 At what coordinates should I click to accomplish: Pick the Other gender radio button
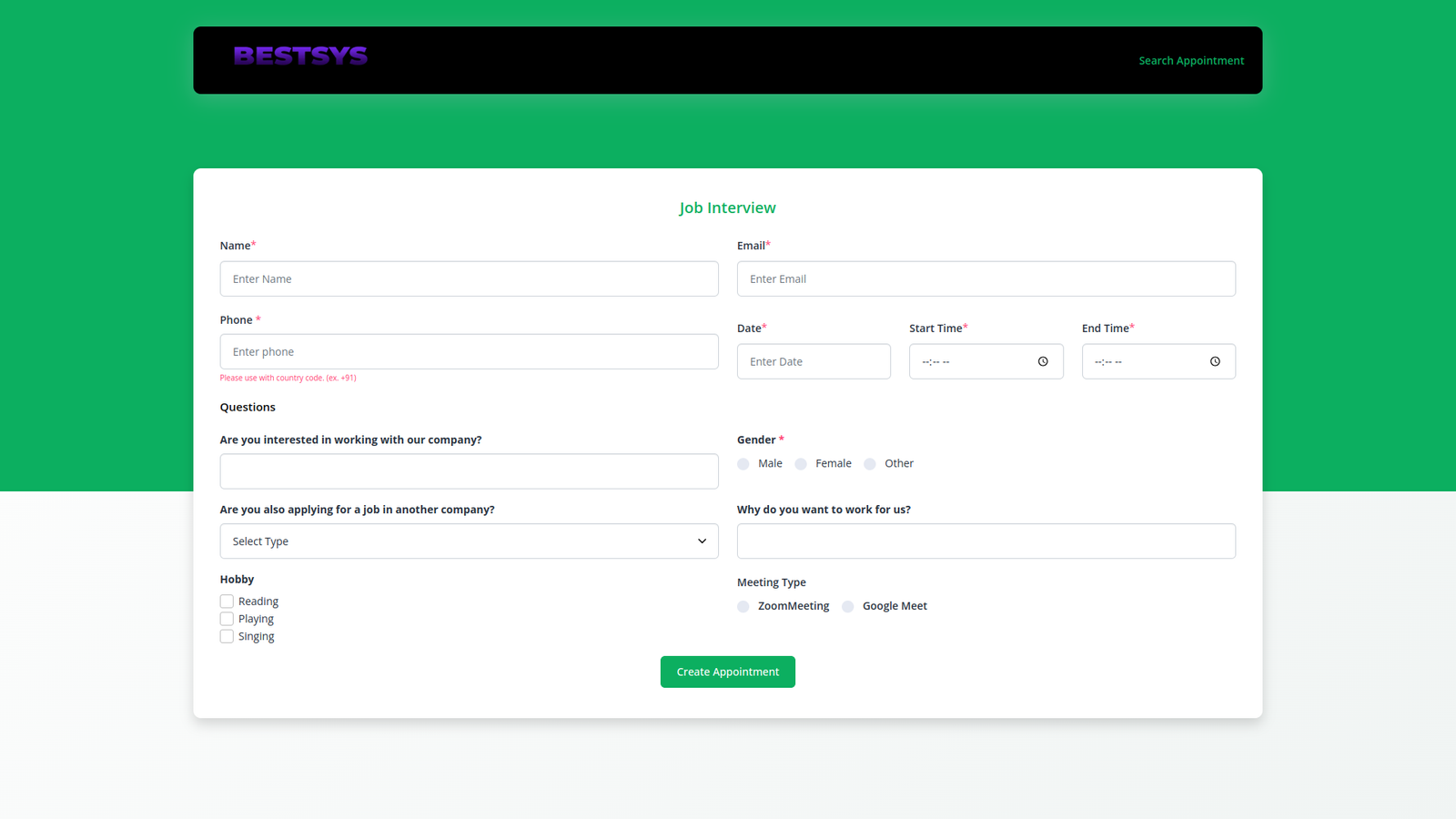870,464
